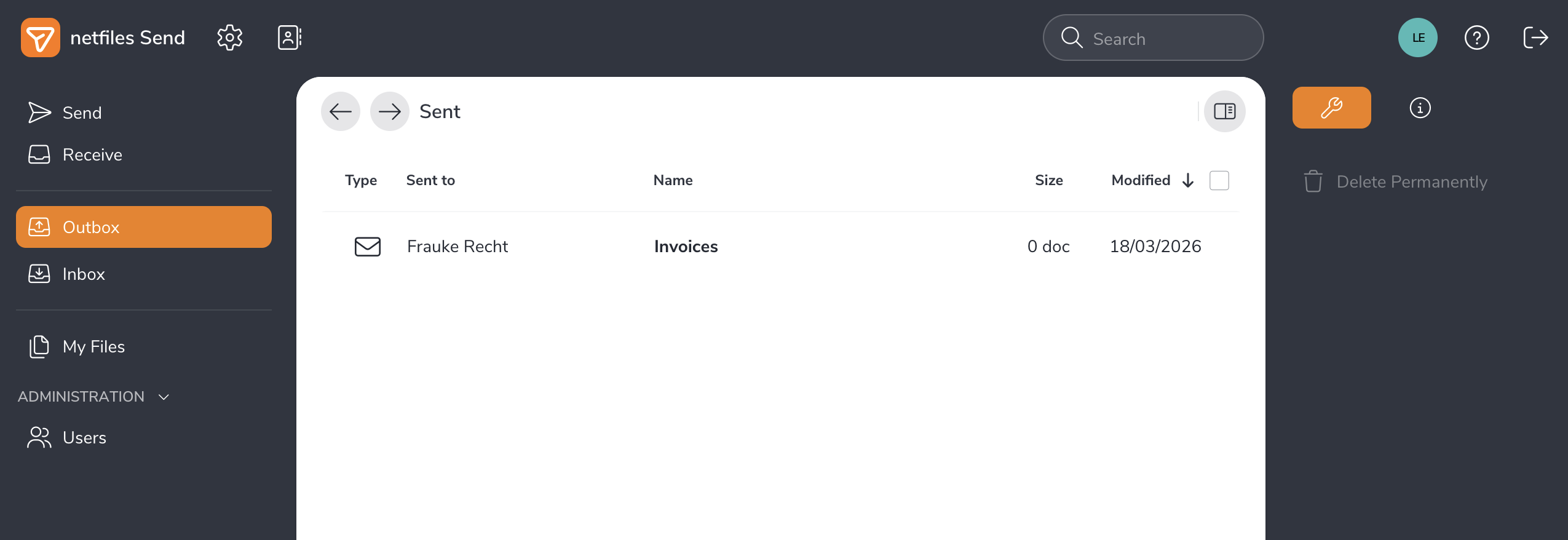1568x540 pixels.
Task: Sort by the Modified column arrow
Action: tap(1188, 180)
